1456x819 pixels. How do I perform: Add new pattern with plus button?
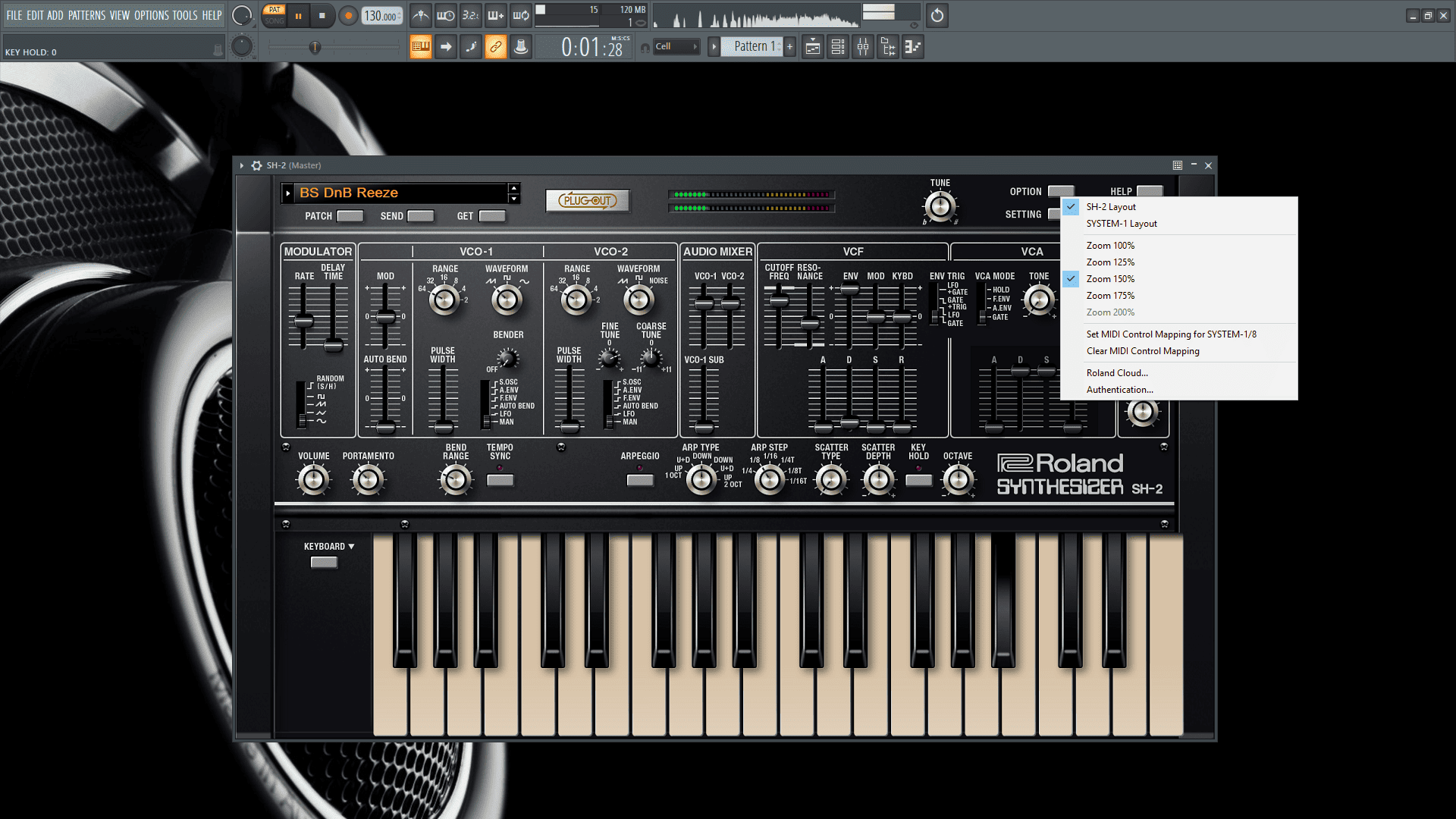[x=789, y=47]
